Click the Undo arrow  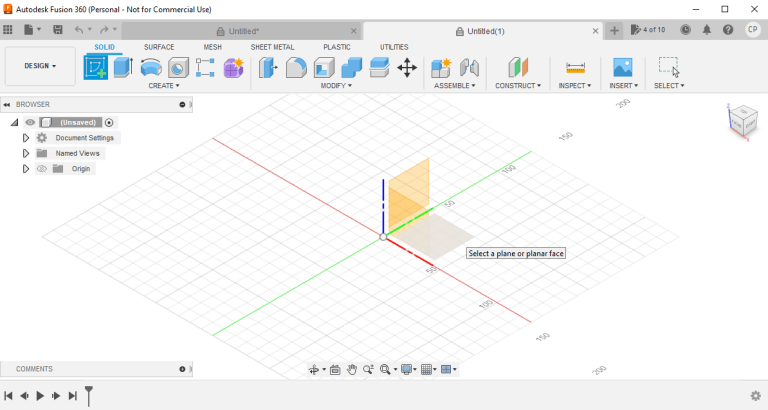coord(79,30)
